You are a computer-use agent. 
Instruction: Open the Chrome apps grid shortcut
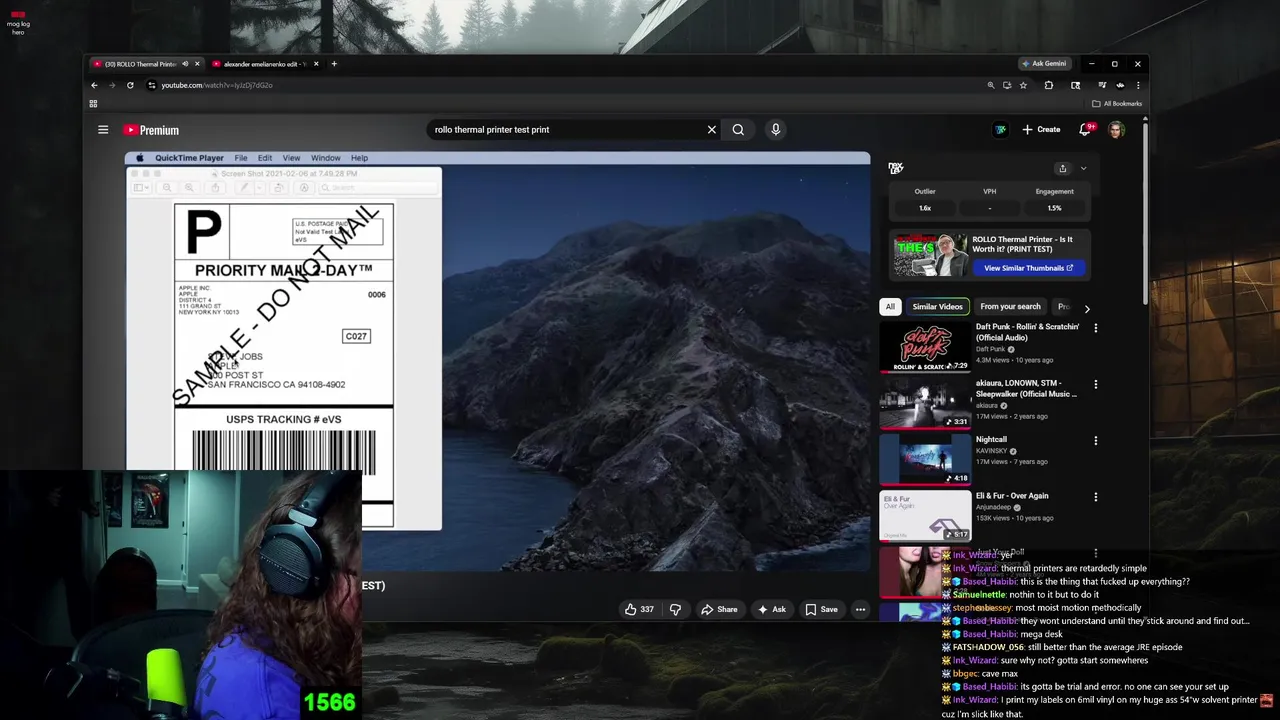93,103
